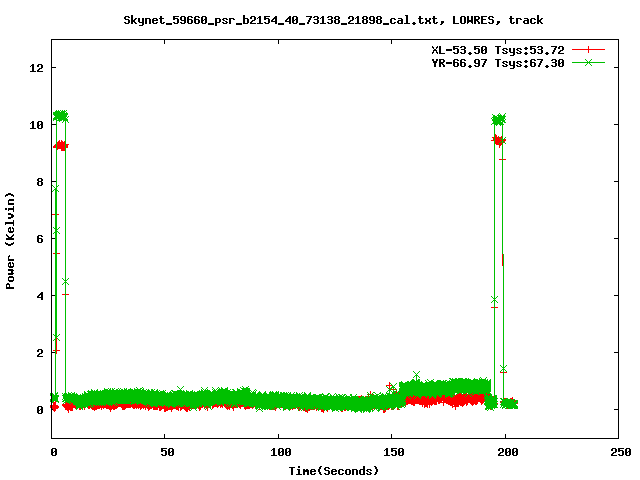Click the y-axis tick value 6
640x480 pixels.
[x=40, y=239]
